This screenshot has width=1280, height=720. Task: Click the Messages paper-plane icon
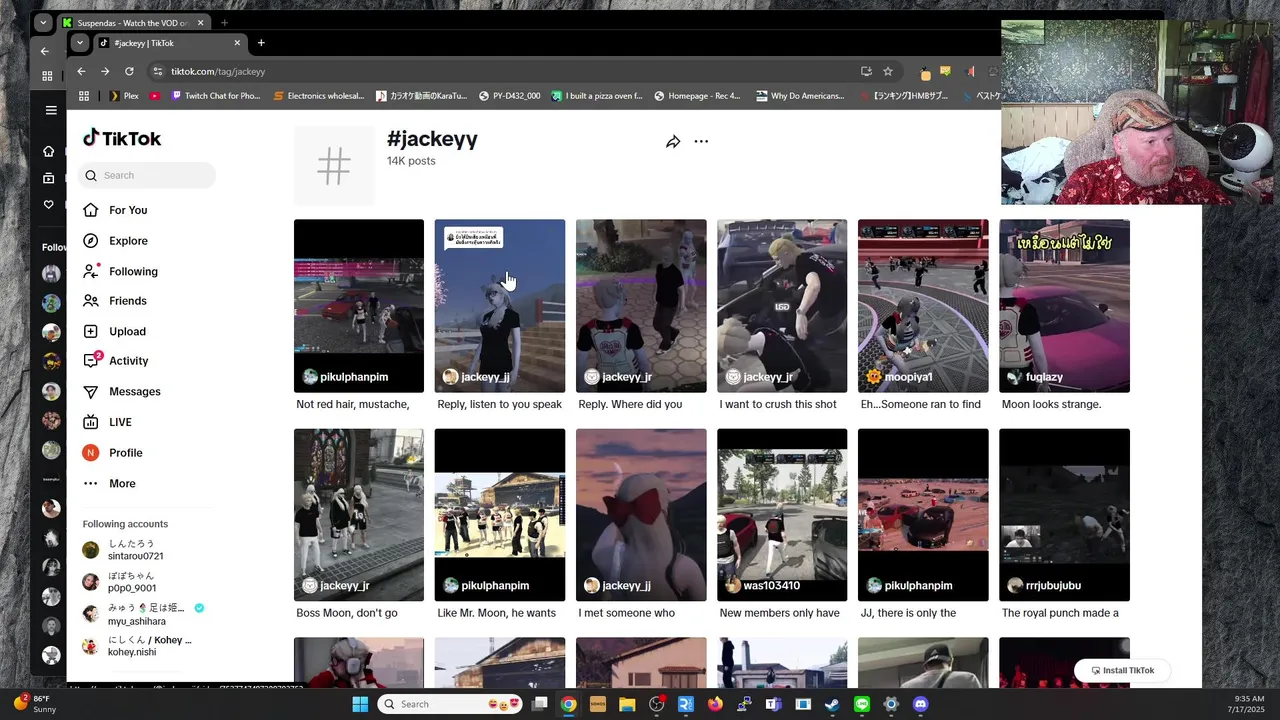[91, 392]
